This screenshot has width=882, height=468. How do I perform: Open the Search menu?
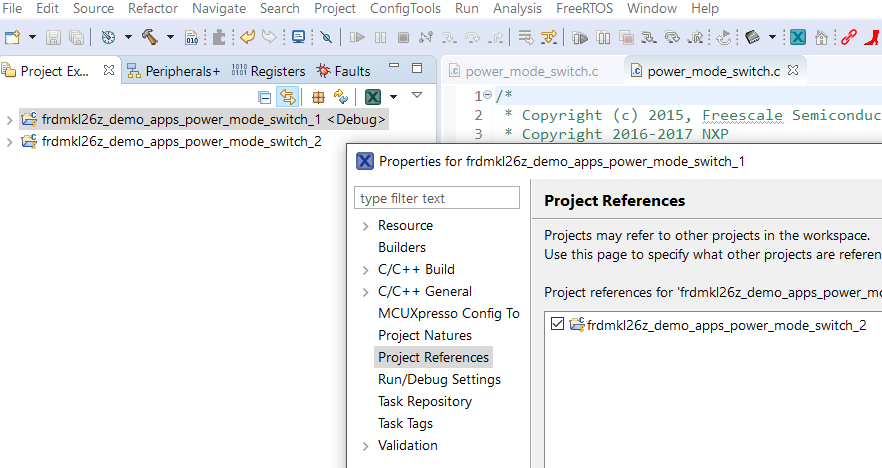pyautogui.click(x=280, y=8)
